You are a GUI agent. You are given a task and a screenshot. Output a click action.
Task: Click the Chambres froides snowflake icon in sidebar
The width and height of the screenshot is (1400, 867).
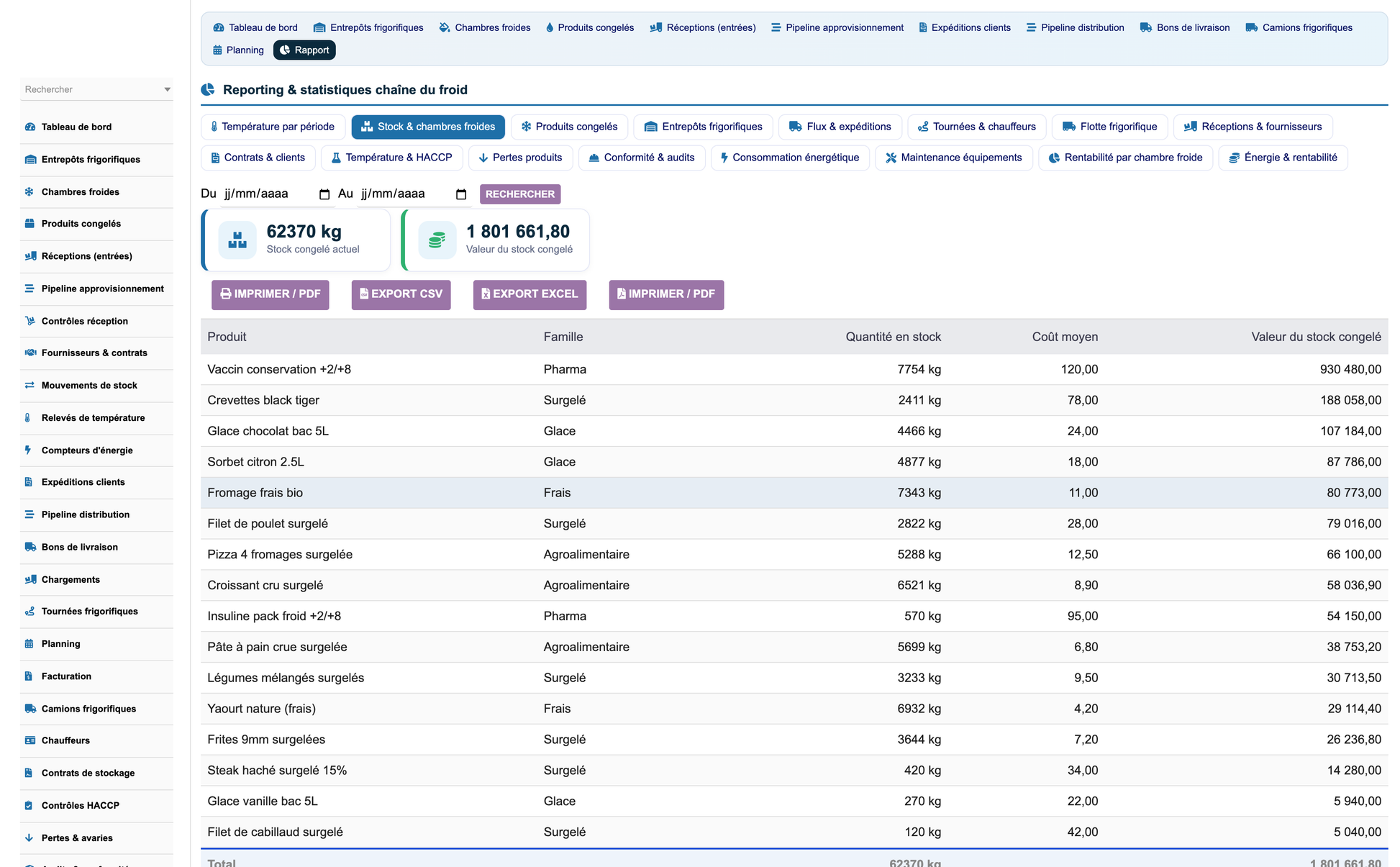pyautogui.click(x=29, y=191)
